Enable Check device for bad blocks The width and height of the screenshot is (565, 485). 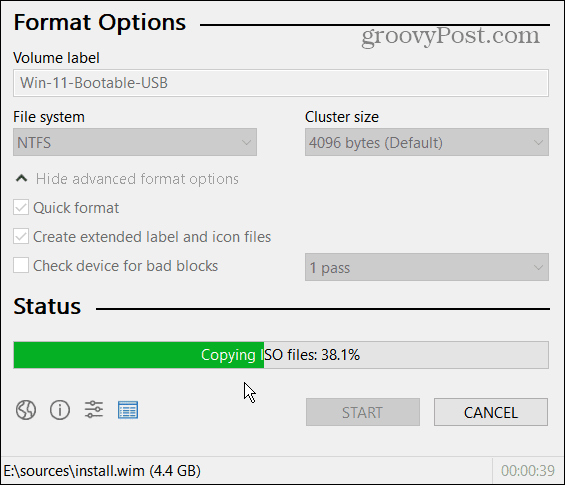click(21, 266)
